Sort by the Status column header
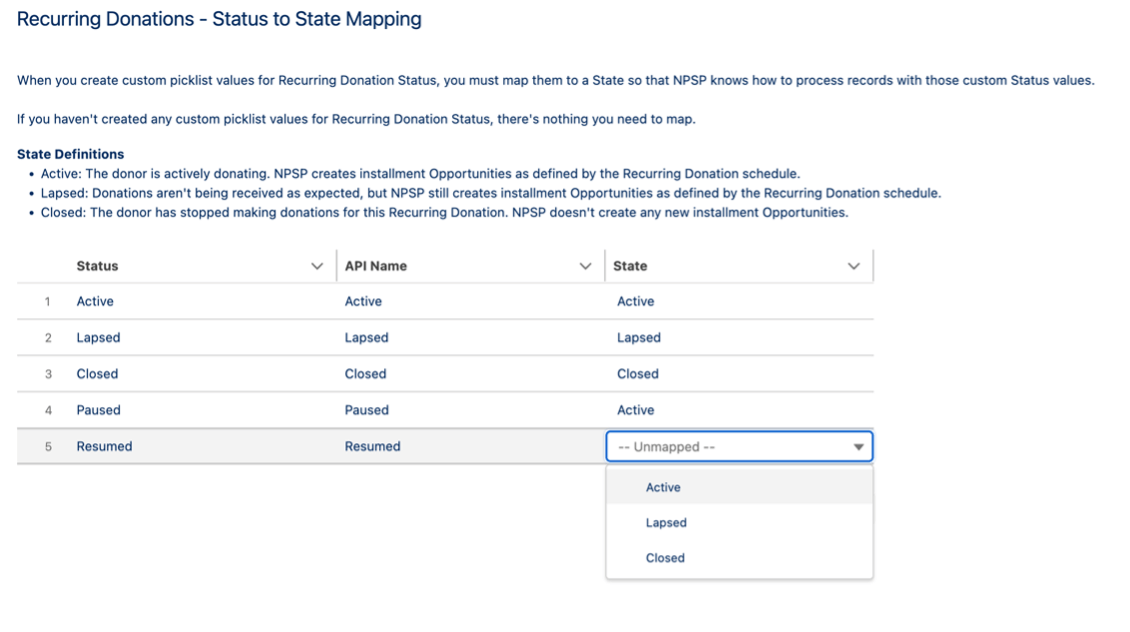 click(x=97, y=266)
